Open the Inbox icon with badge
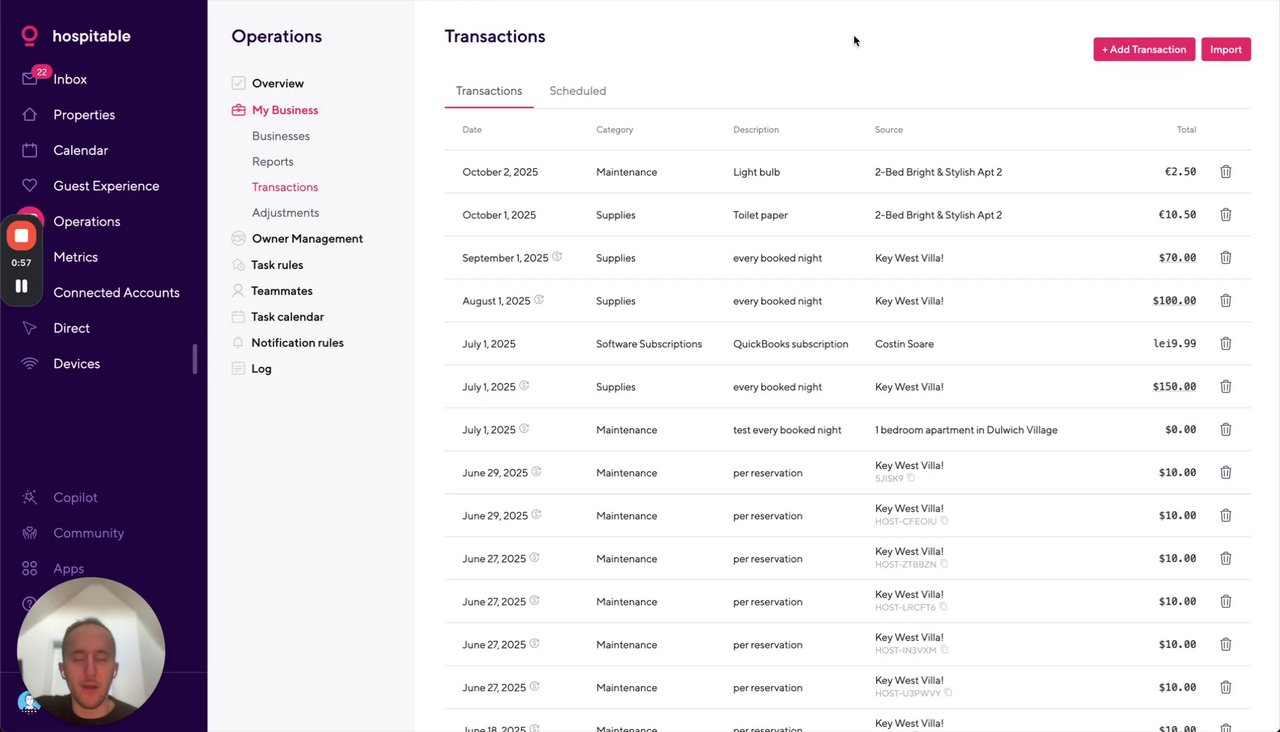Screen dimensions: 1280x732 pyautogui.click(x=30, y=79)
